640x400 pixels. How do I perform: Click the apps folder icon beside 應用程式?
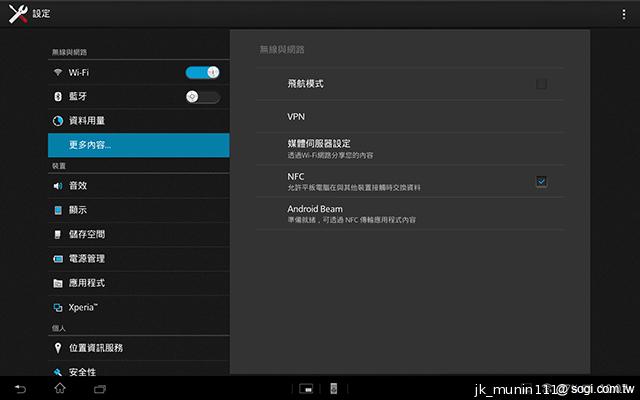[x=58, y=283]
